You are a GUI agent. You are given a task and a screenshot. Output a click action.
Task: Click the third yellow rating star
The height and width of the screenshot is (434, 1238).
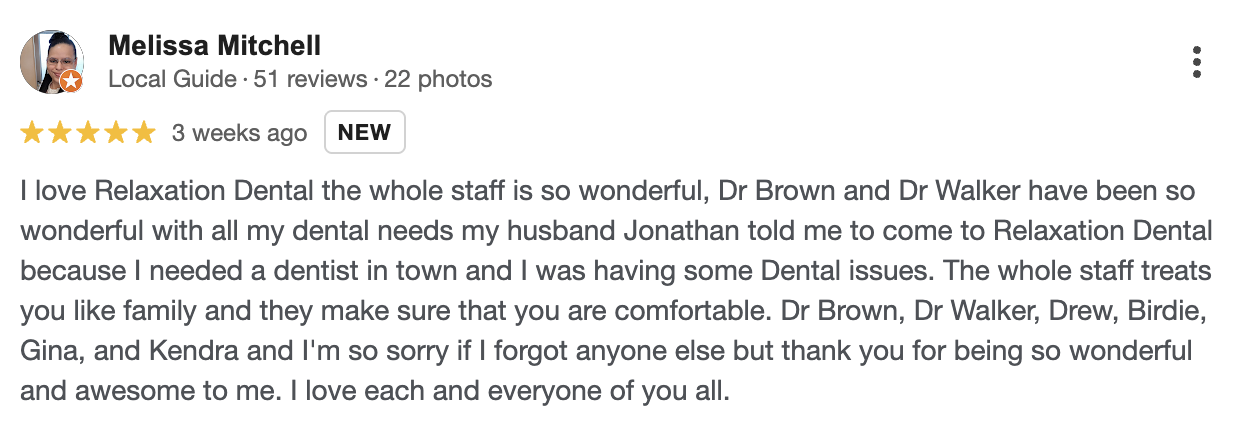click(x=88, y=133)
